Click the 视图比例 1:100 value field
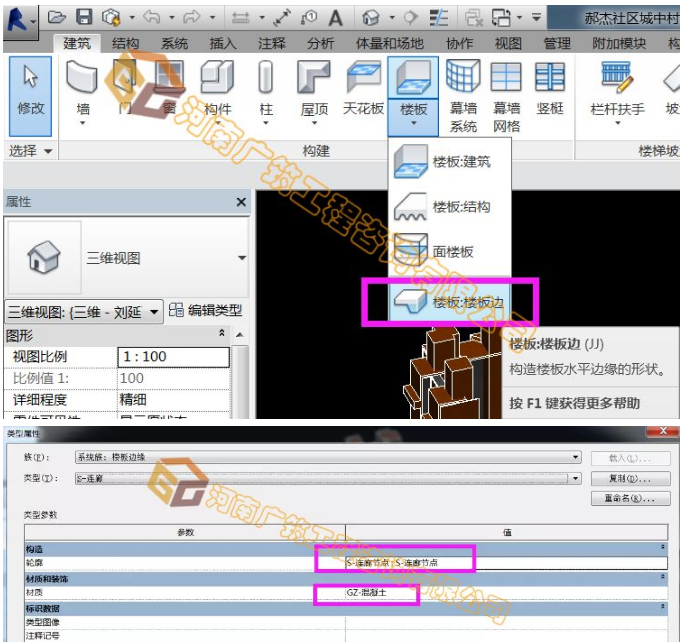 point(174,357)
